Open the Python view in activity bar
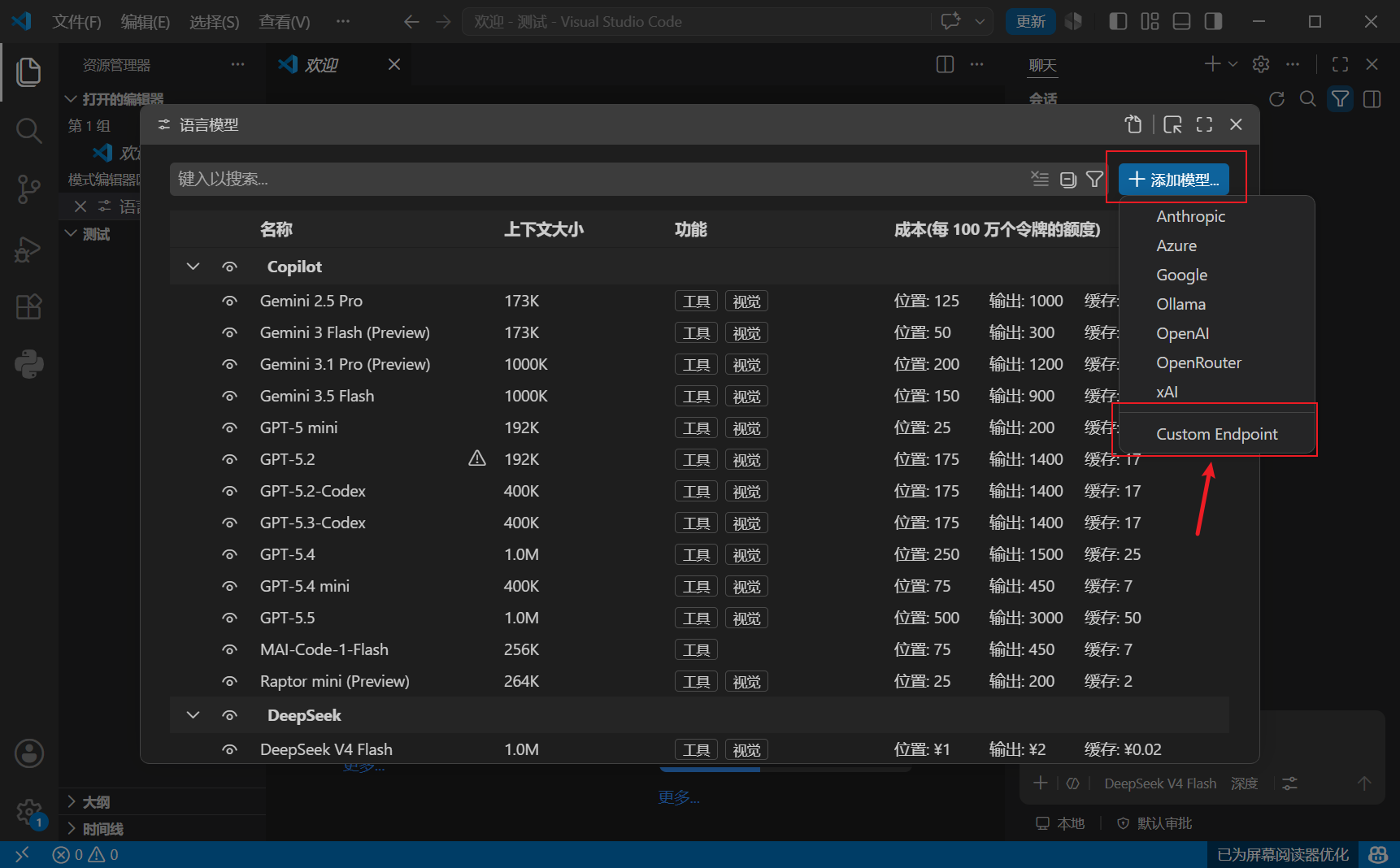 coord(28,365)
